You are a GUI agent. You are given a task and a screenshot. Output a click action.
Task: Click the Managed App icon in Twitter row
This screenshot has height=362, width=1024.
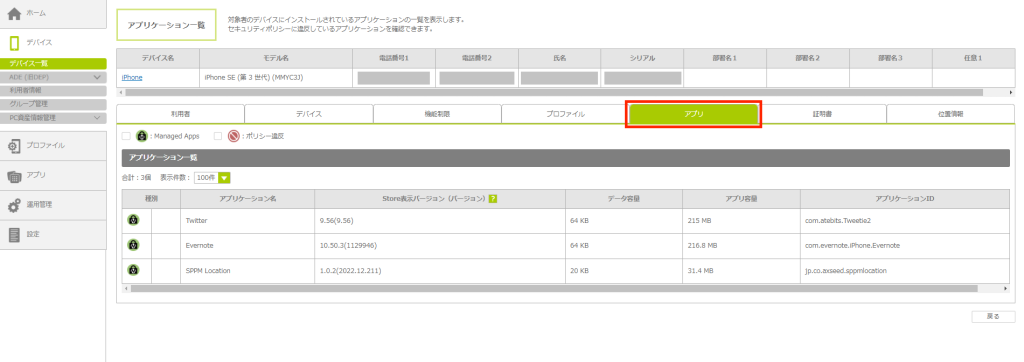pyautogui.click(x=133, y=220)
